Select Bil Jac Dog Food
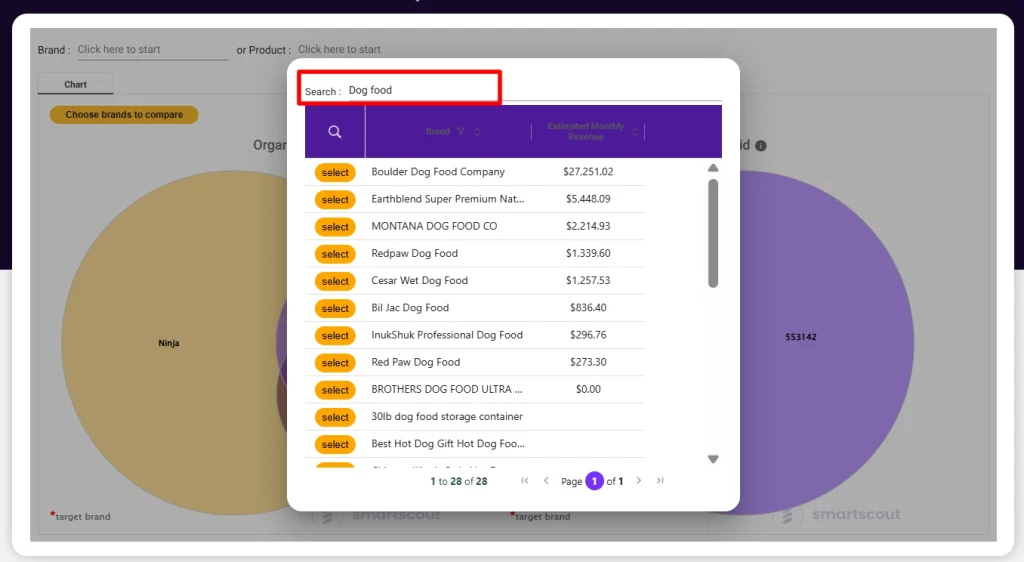This screenshot has width=1024, height=562. 335,308
